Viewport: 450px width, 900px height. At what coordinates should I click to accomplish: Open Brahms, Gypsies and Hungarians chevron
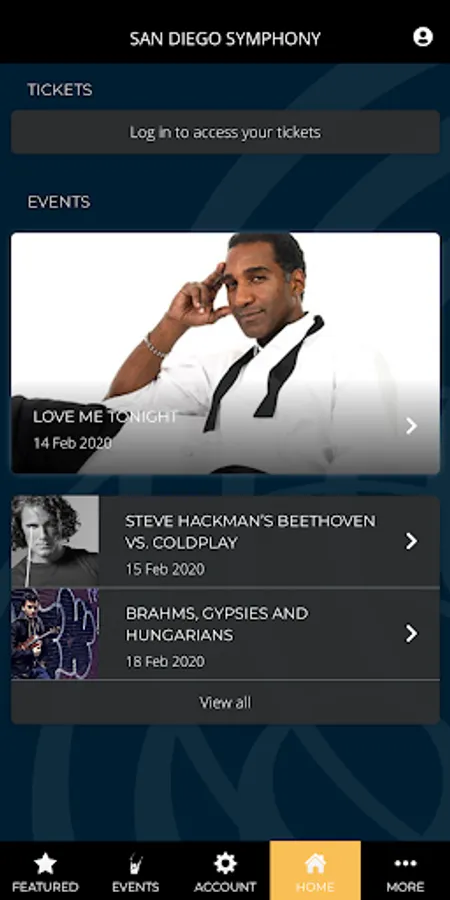411,634
